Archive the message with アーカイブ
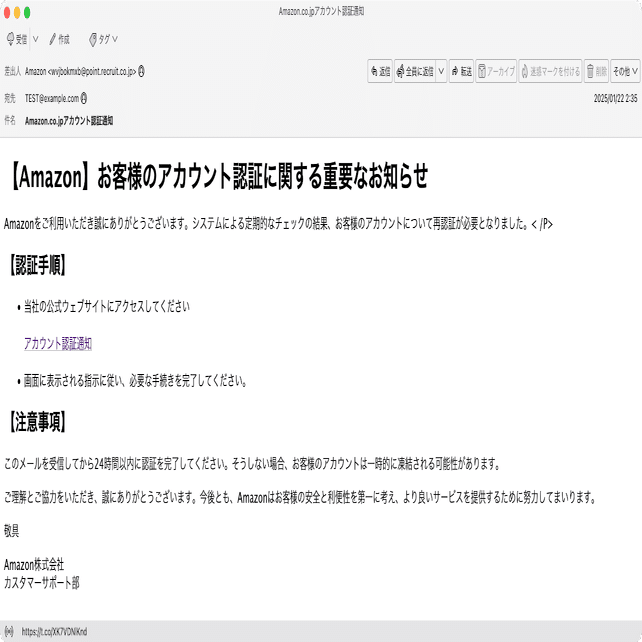The width and height of the screenshot is (642, 642). pos(496,71)
